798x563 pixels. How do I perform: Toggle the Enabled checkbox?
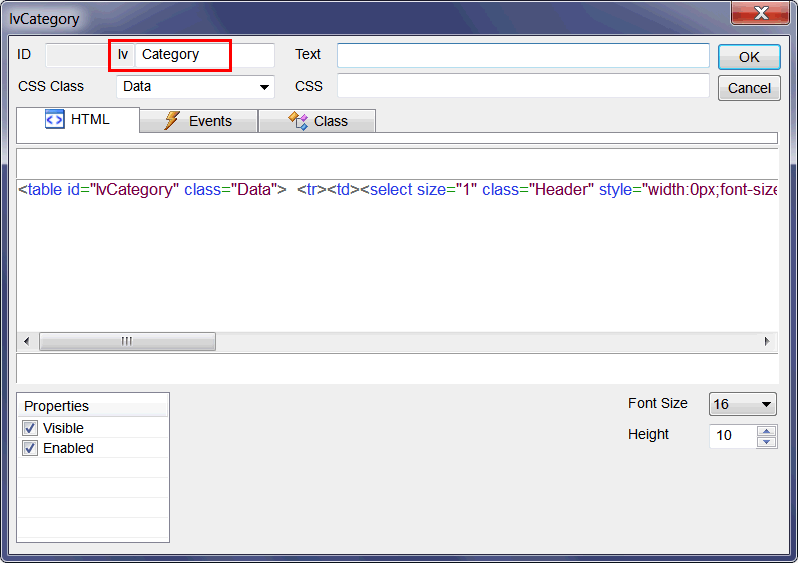point(30,448)
